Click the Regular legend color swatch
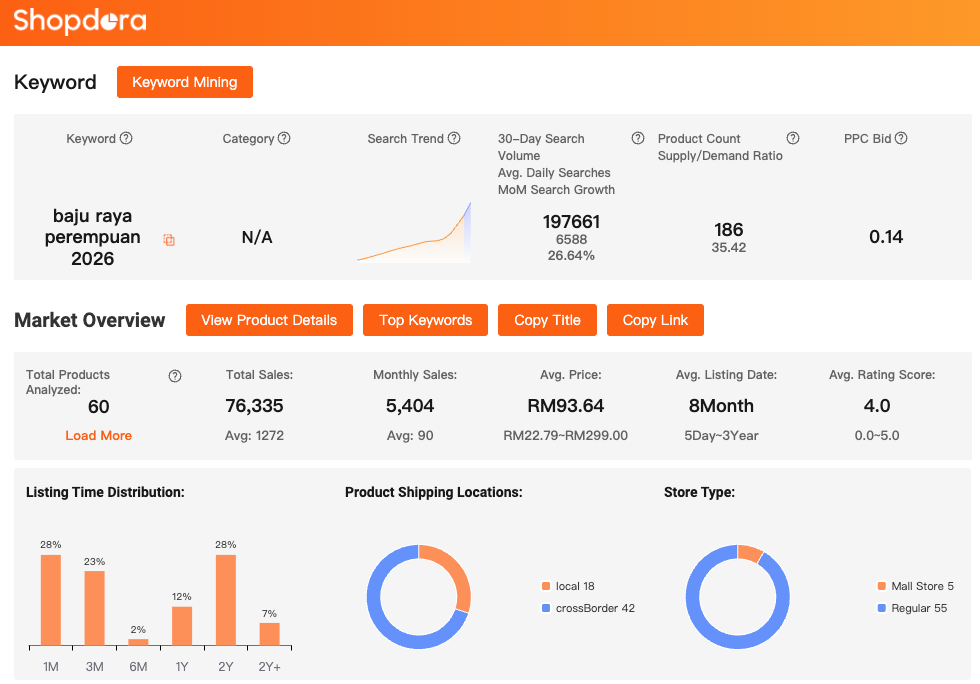This screenshot has height=684, width=980. pos(881,608)
